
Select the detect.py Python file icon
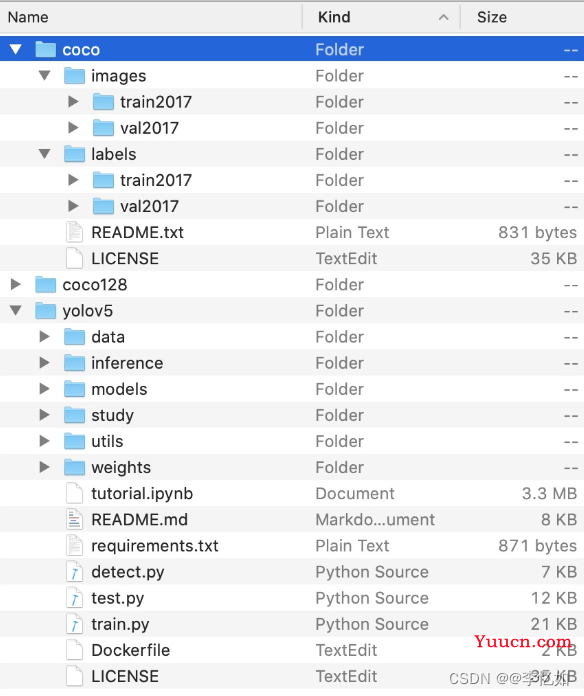74,572
